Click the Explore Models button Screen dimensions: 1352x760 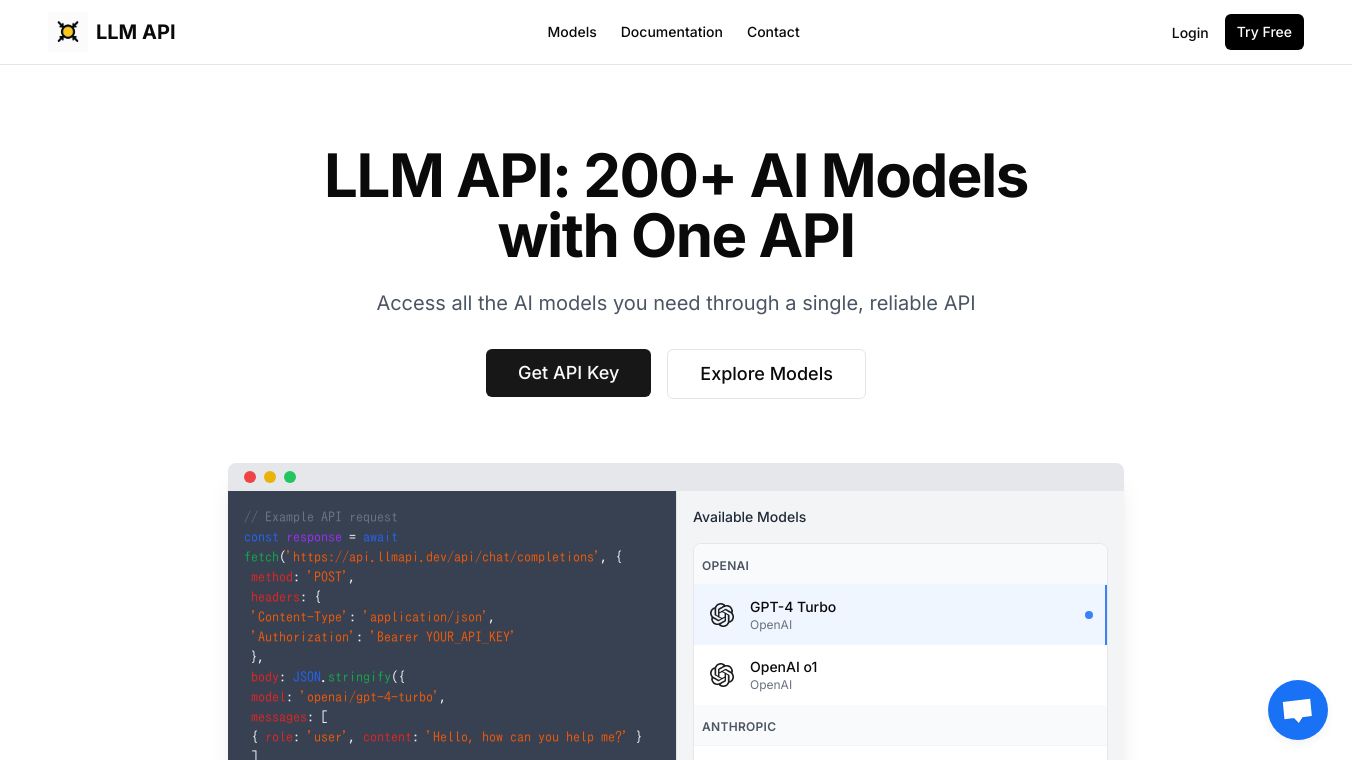(x=766, y=374)
